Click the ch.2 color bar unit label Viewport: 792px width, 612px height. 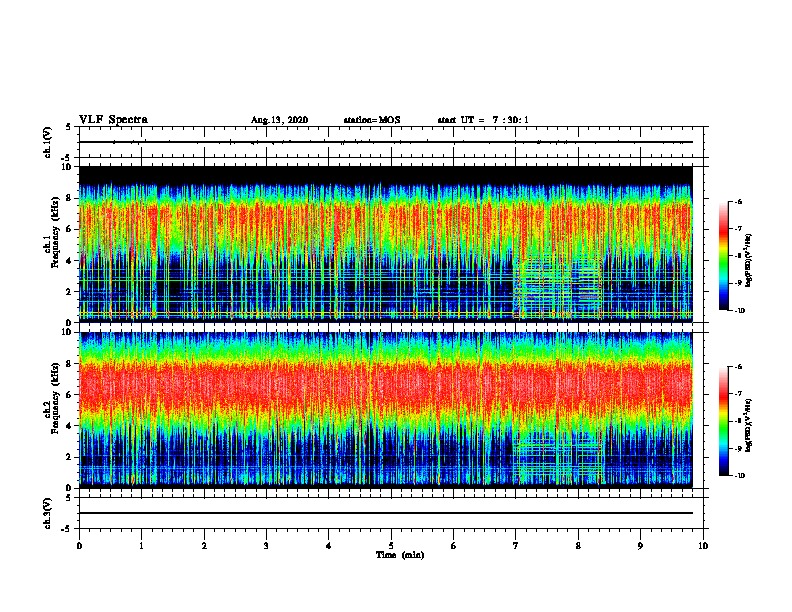point(748,426)
